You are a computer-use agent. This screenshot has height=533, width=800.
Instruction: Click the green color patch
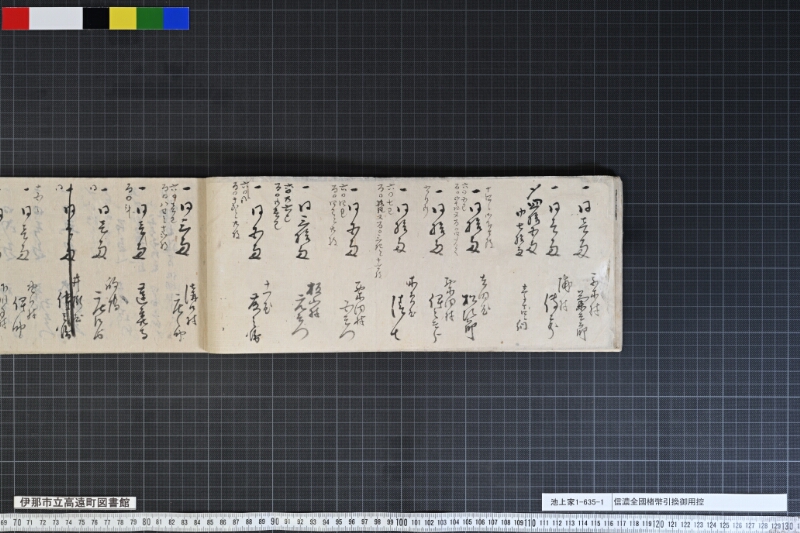[x=150, y=18]
